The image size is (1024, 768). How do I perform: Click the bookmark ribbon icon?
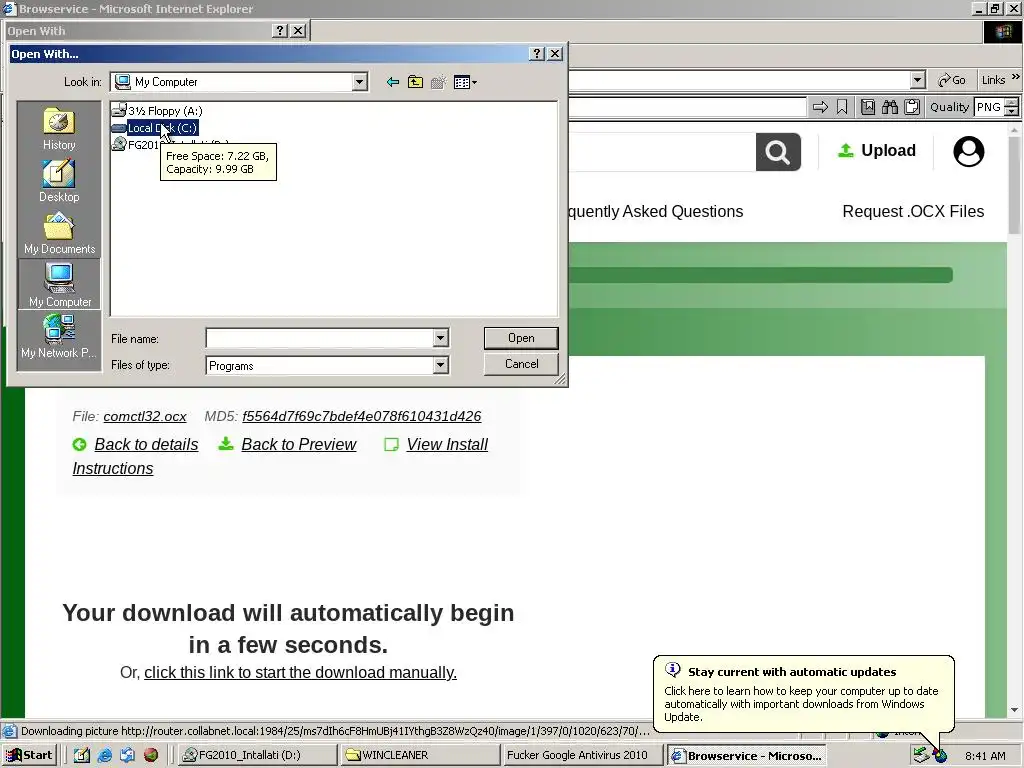pyautogui.click(x=842, y=107)
